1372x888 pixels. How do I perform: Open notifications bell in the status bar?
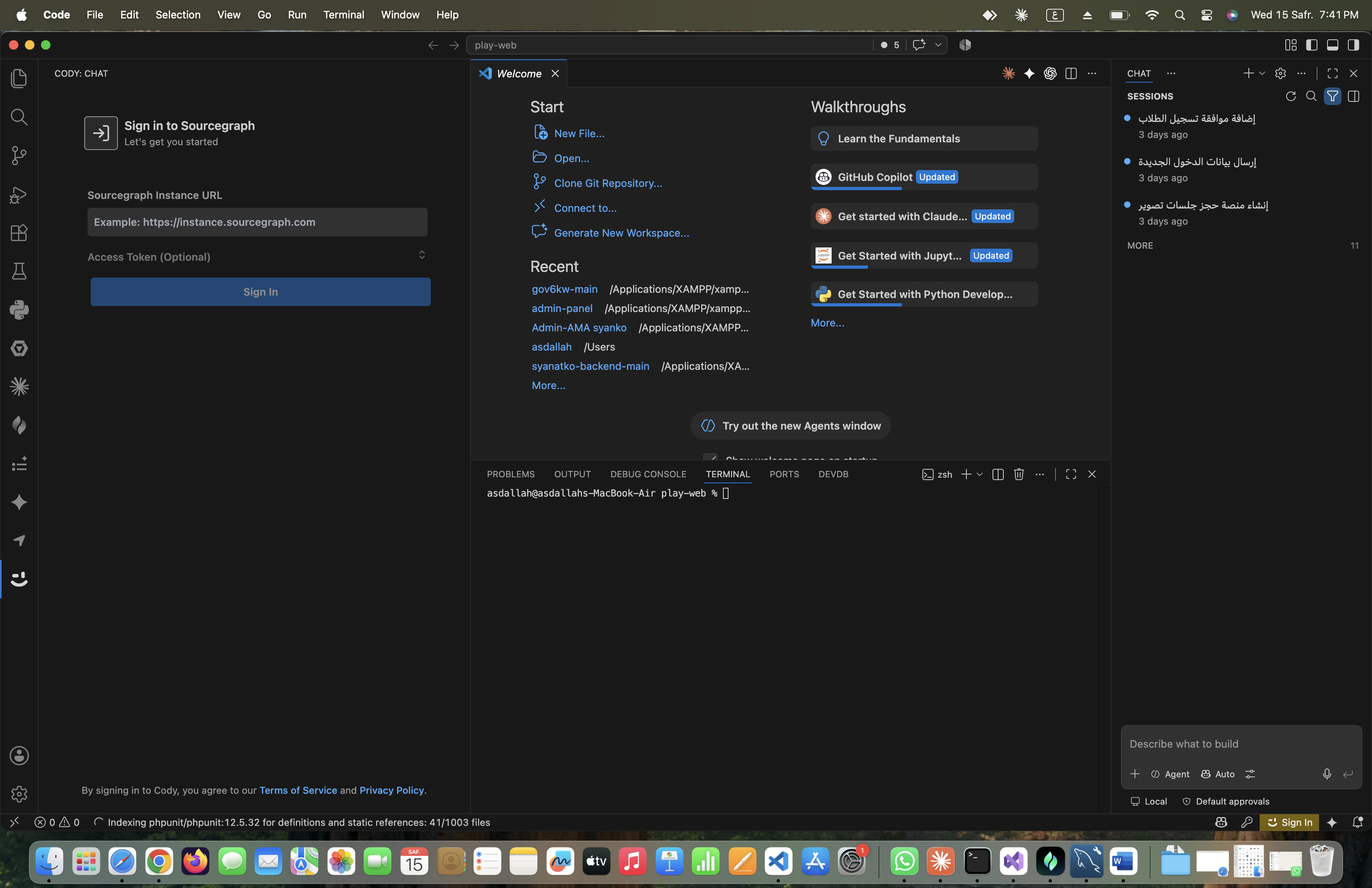click(x=1358, y=822)
